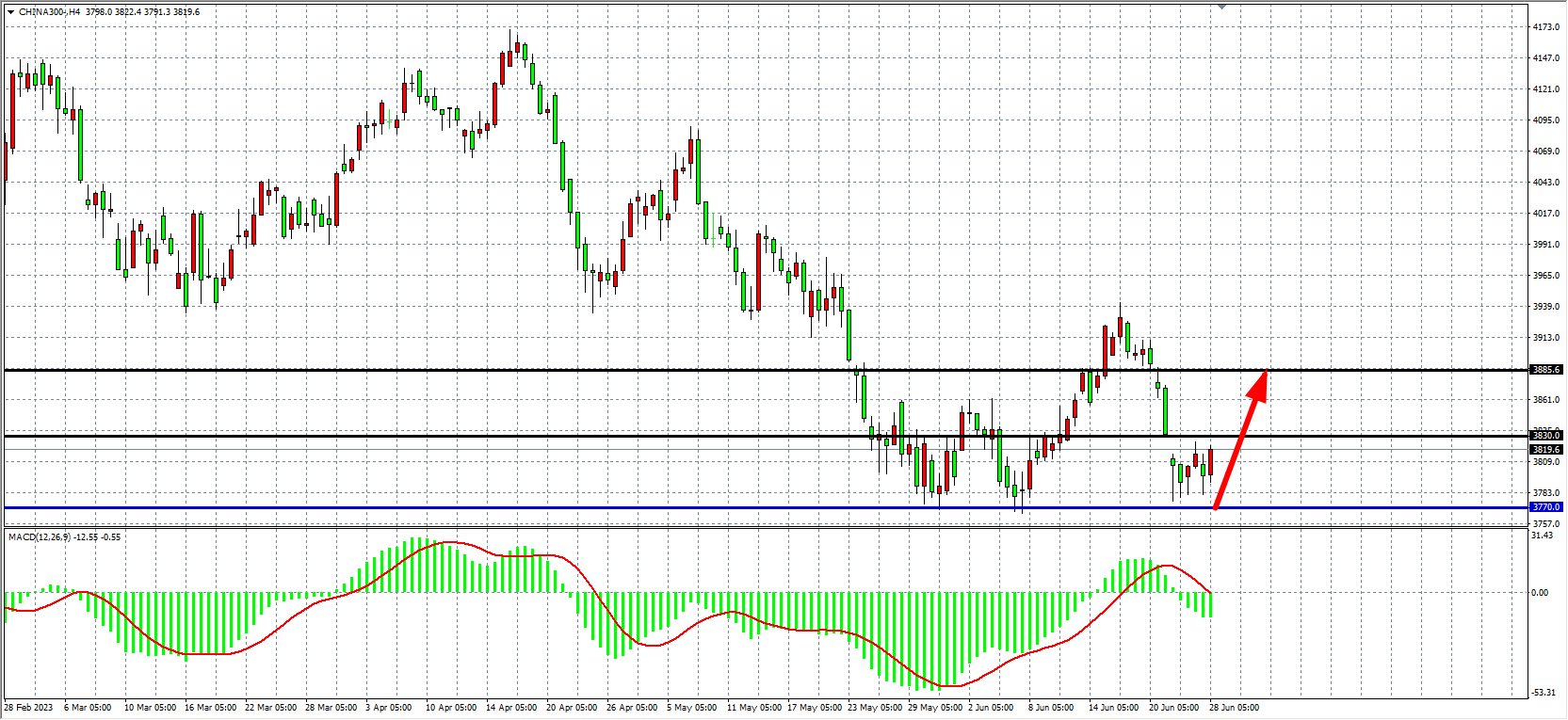This screenshot has width=1568, height=720.
Task: Click the 3885.6 price label tag
Action: coord(1545,370)
